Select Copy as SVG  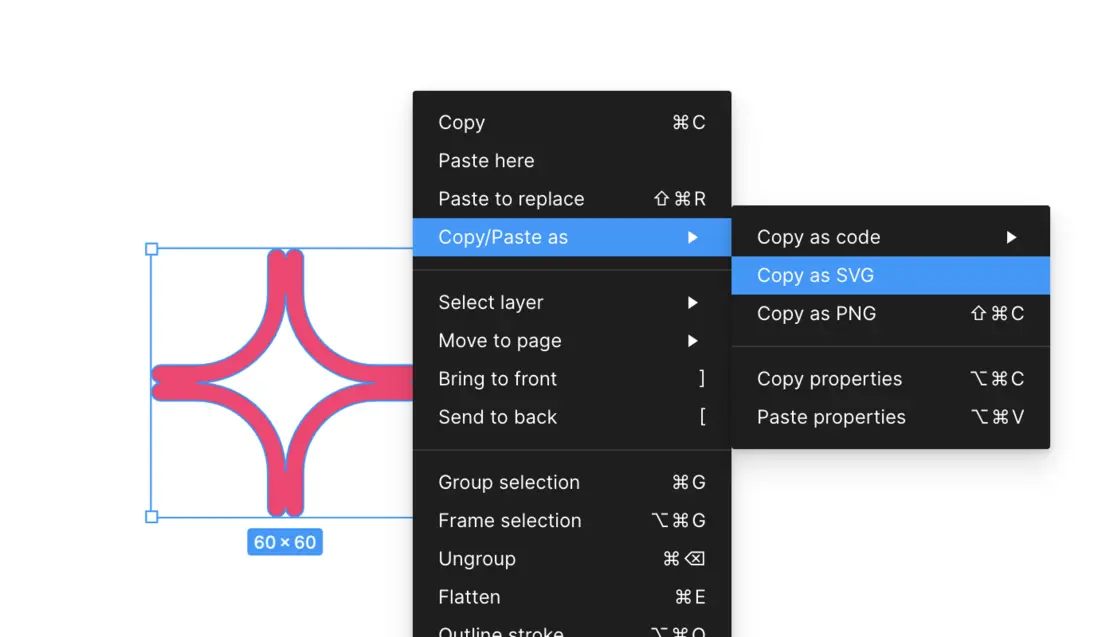(x=816, y=275)
